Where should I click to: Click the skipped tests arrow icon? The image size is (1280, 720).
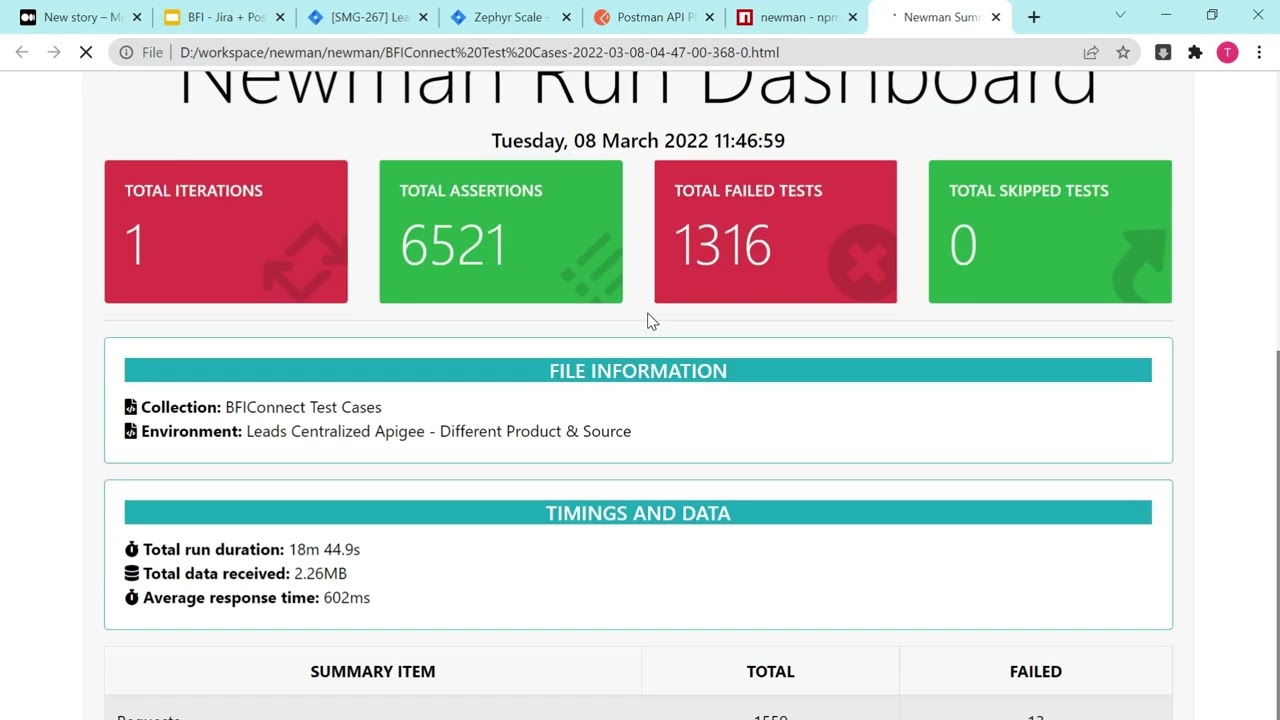point(1139,265)
